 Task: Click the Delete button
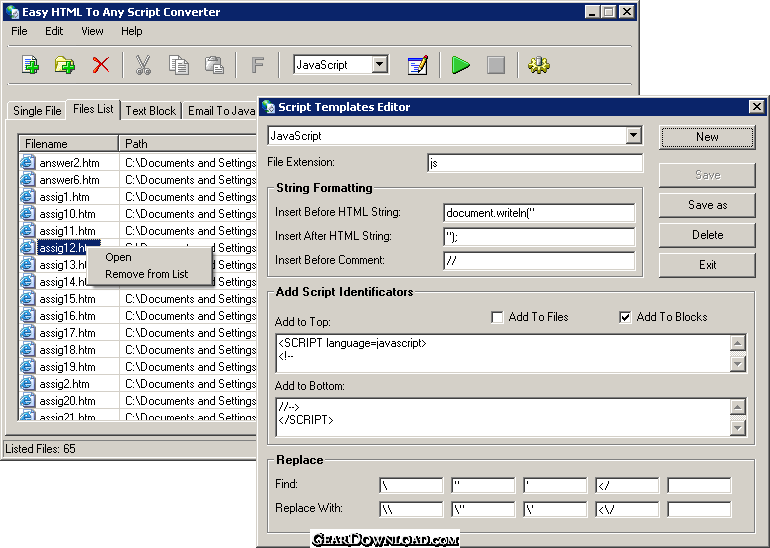[707, 235]
